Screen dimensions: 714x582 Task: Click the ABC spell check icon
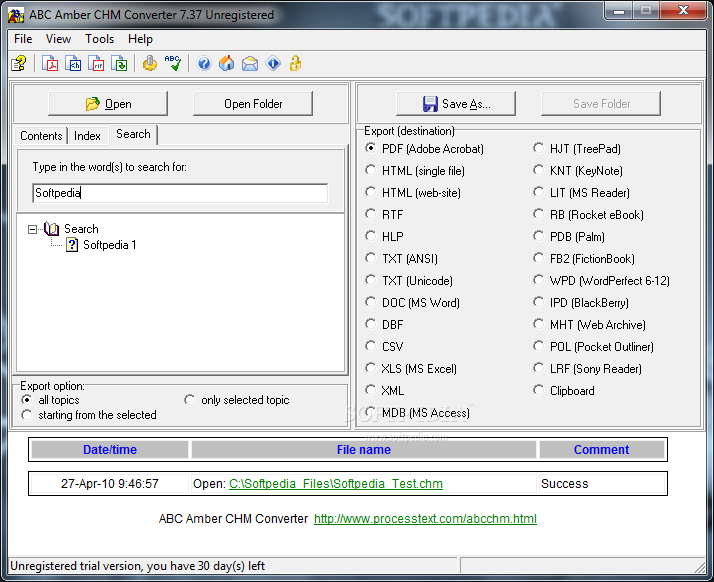(173, 63)
